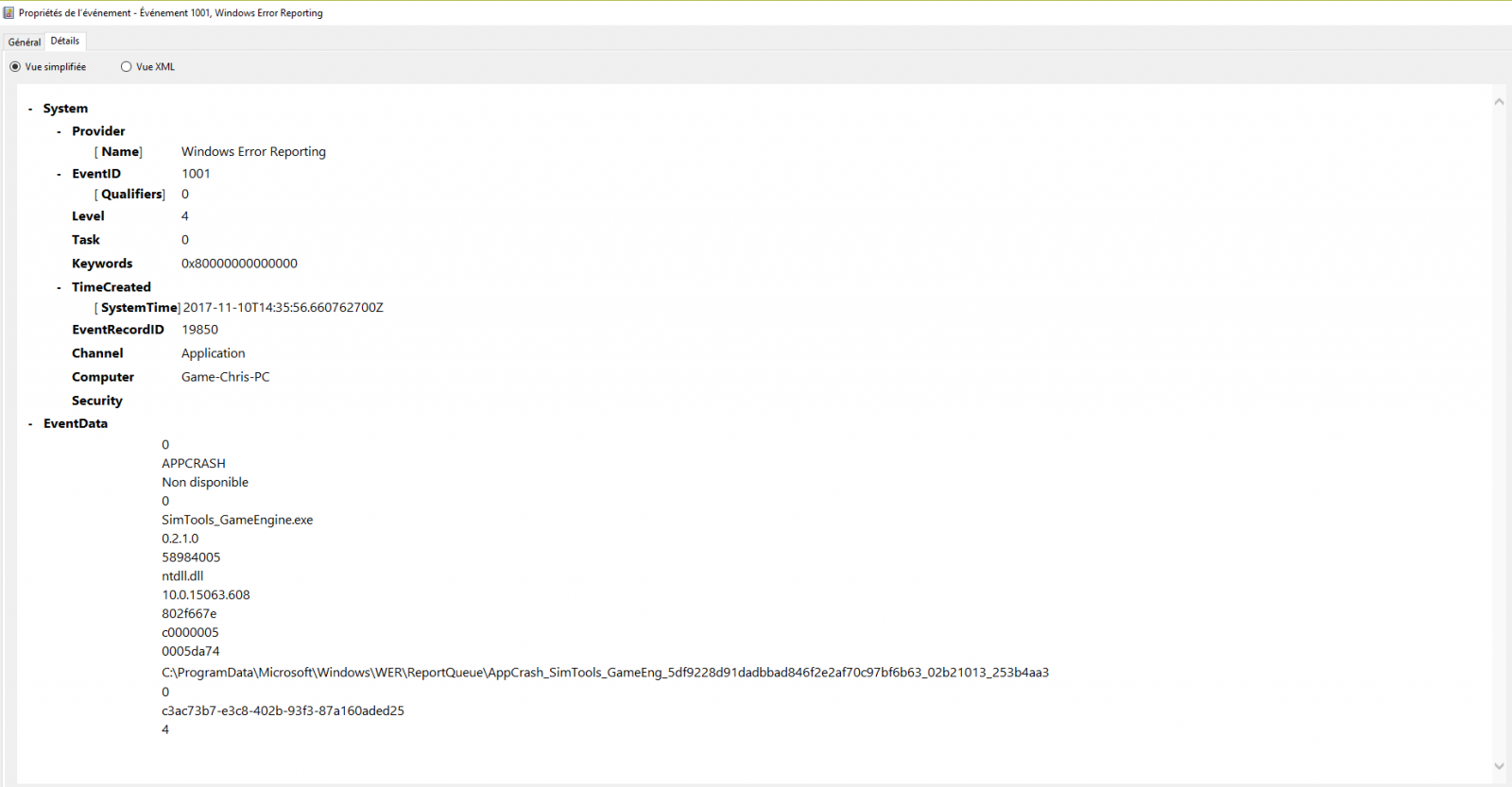Click the Level label
Image resolution: width=1512 pixels, height=787 pixels.
[x=88, y=216]
